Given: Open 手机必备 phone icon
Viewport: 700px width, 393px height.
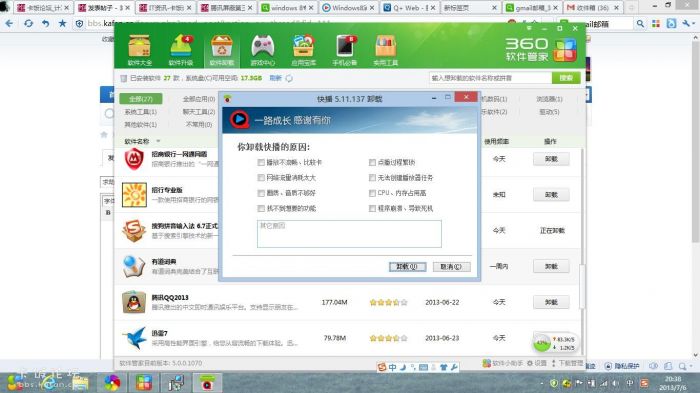Looking at the screenshot, I should (x=345, y=50).
